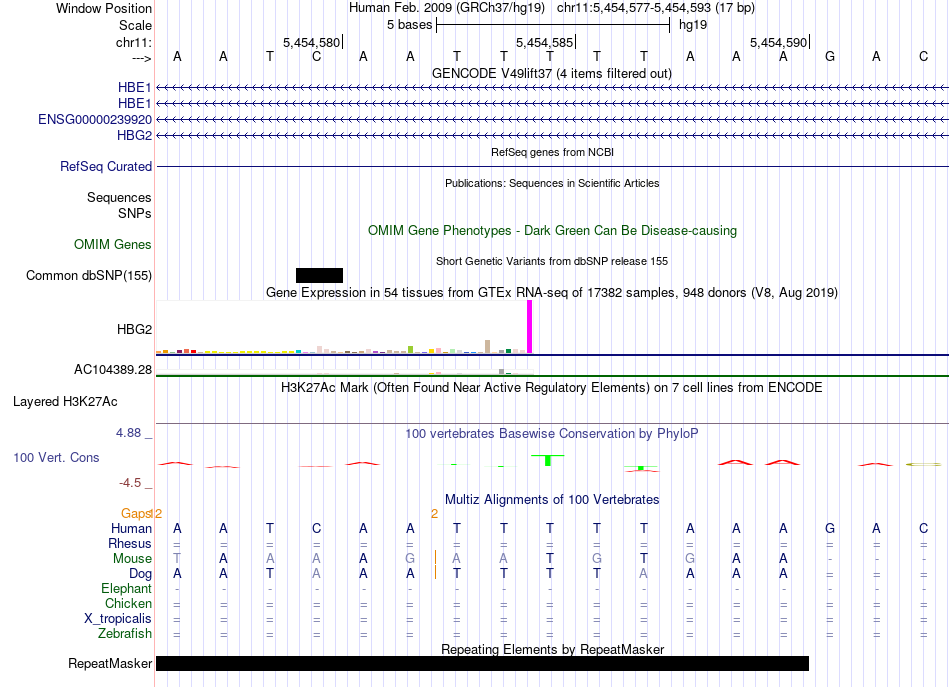The image size is (950, 687).
Task: Click the 4.88 PhyloP upper value
Action: coord(128,433)
